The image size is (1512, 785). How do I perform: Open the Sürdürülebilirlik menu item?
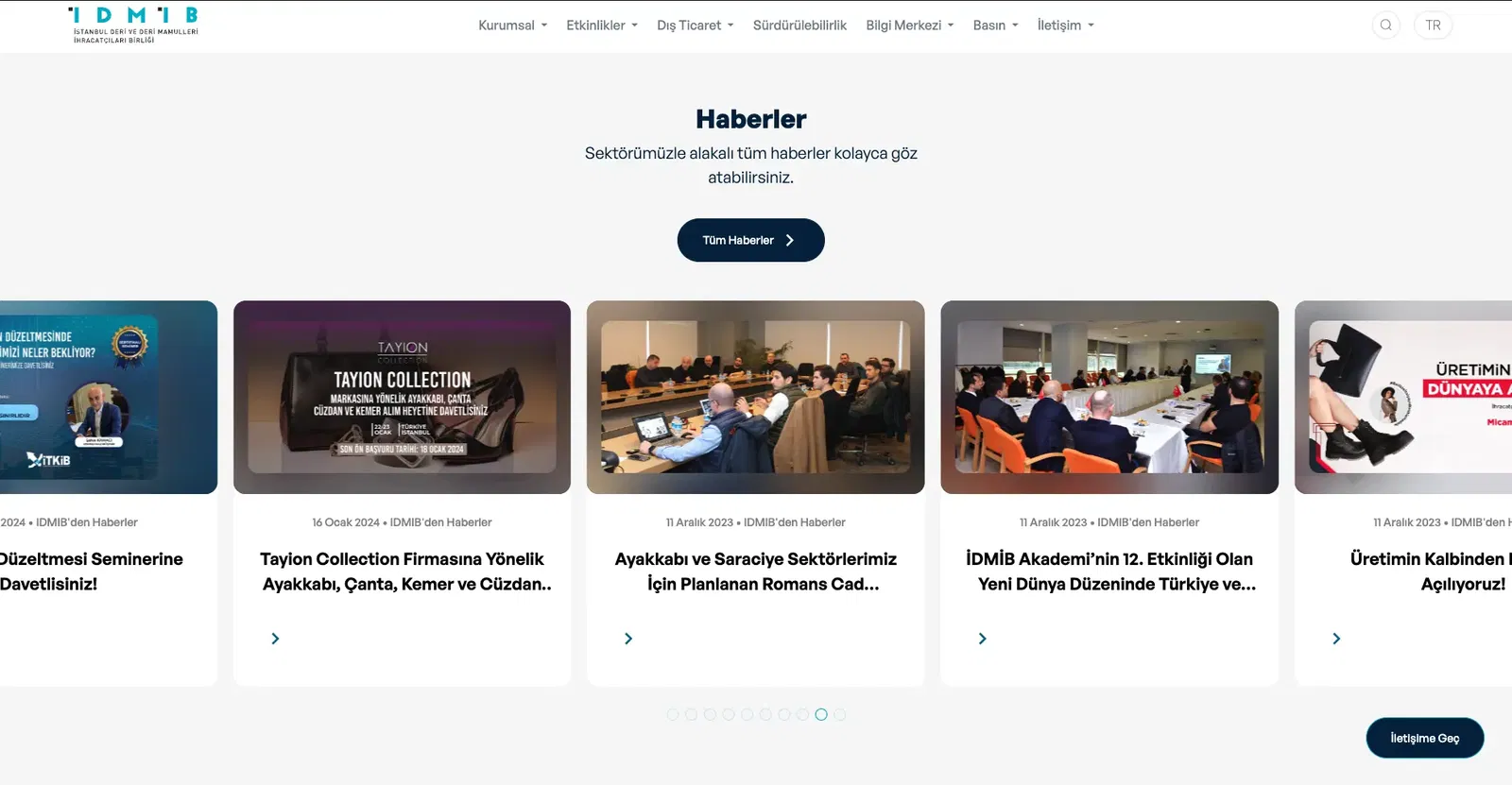(x=799, y=26)
